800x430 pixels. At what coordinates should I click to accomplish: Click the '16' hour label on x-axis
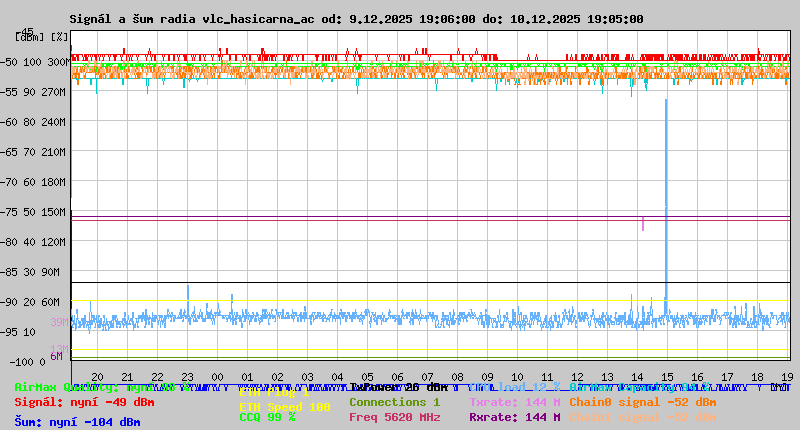(697, 377)
